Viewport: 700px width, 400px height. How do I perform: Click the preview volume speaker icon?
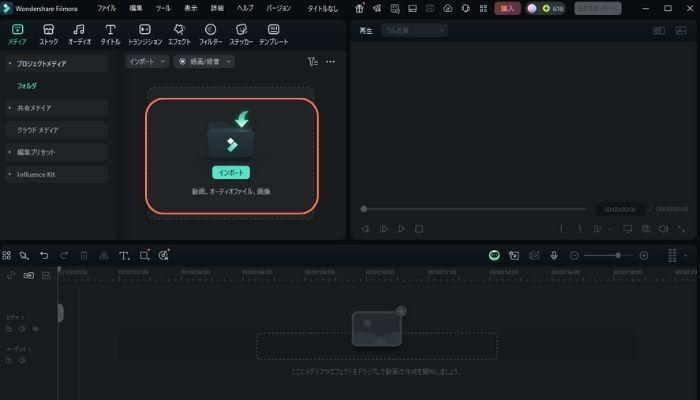click(x=663, y=229)
